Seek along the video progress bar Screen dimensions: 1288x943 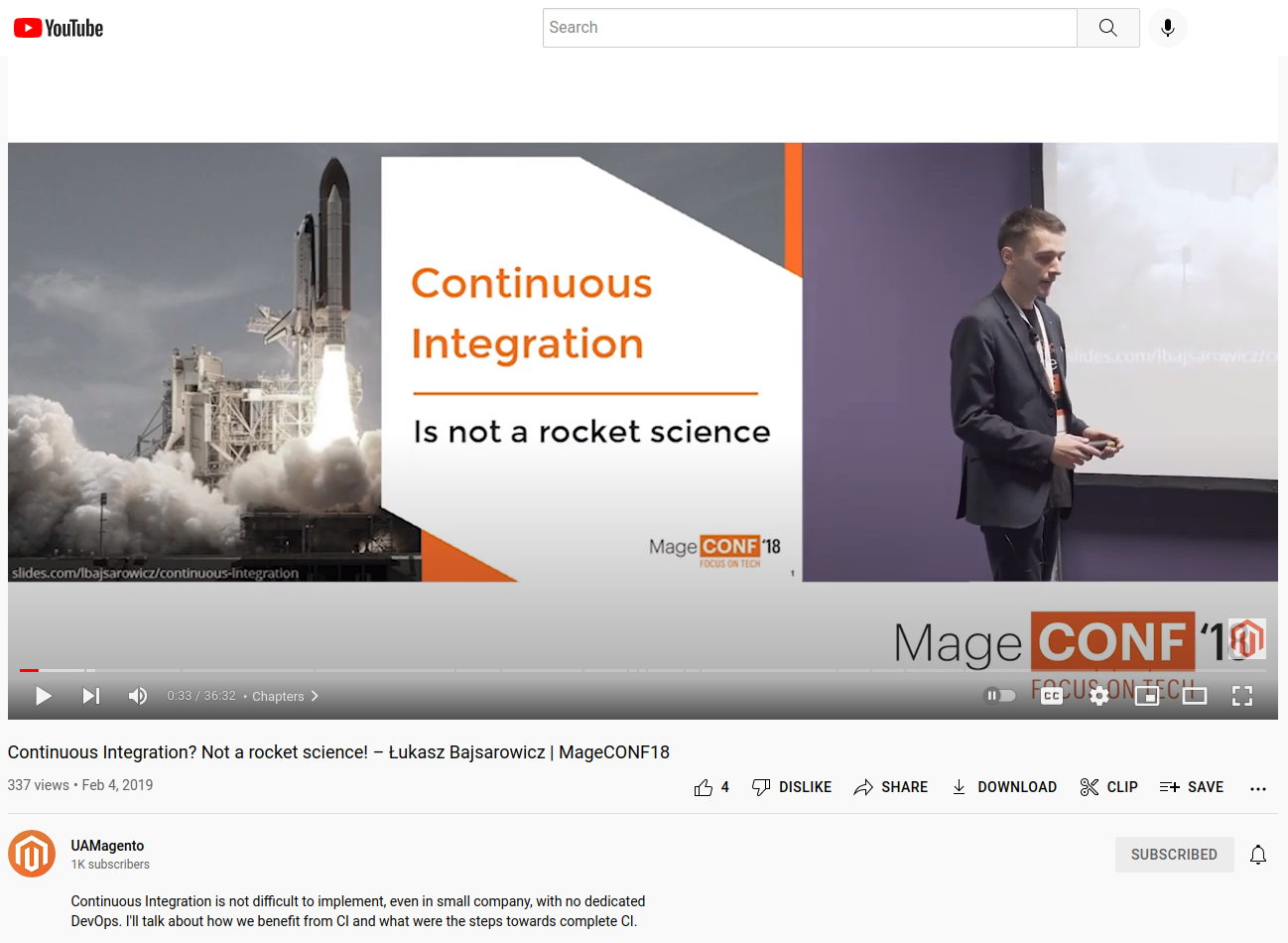pyautogui.click(x=643, y=670)
